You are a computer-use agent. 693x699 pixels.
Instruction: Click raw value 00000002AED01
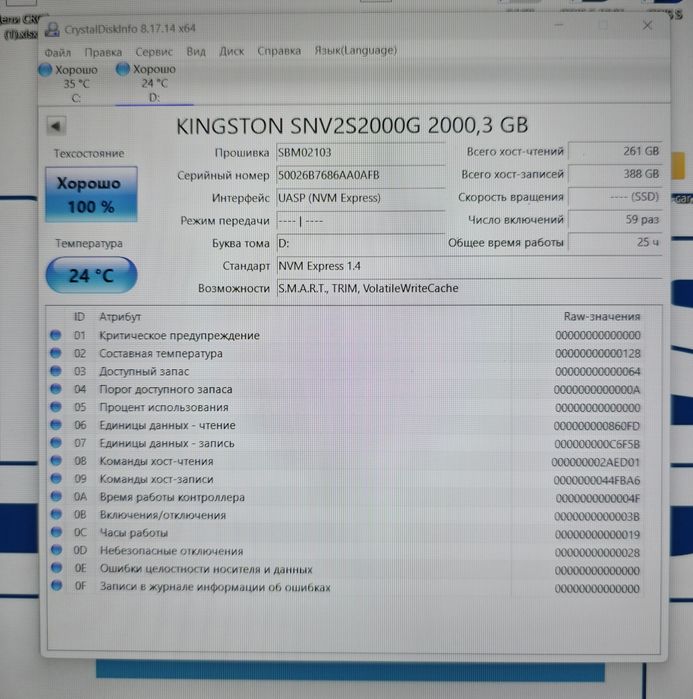click(x=596, y=462)
